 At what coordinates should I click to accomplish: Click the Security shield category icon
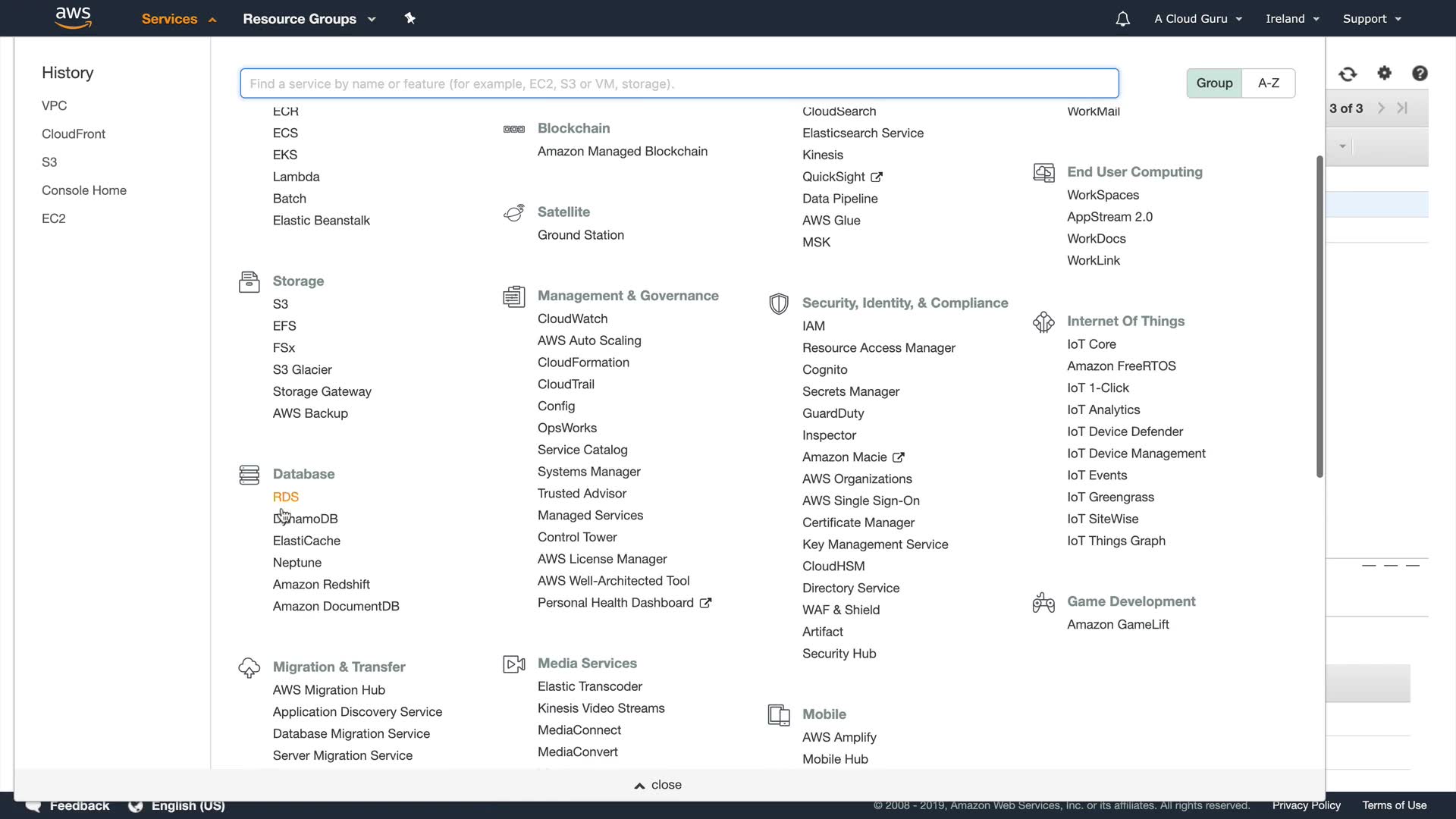779,303
